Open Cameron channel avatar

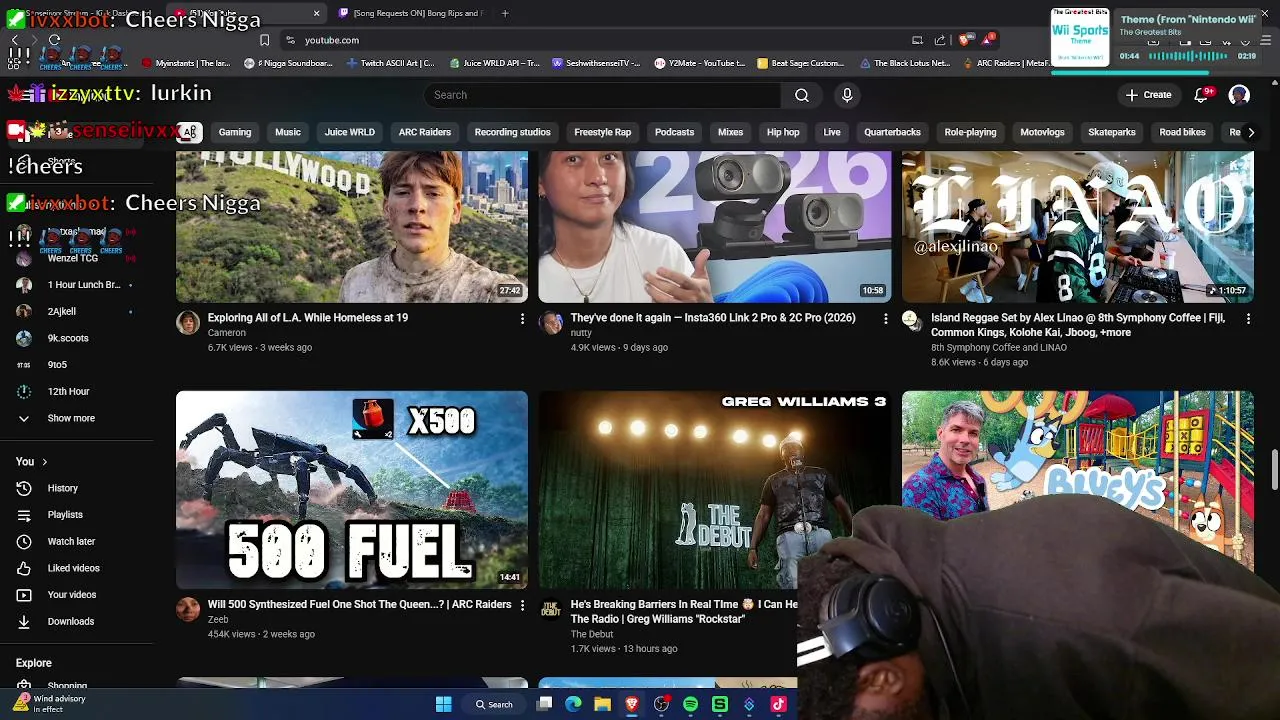(x=188, y=322)
